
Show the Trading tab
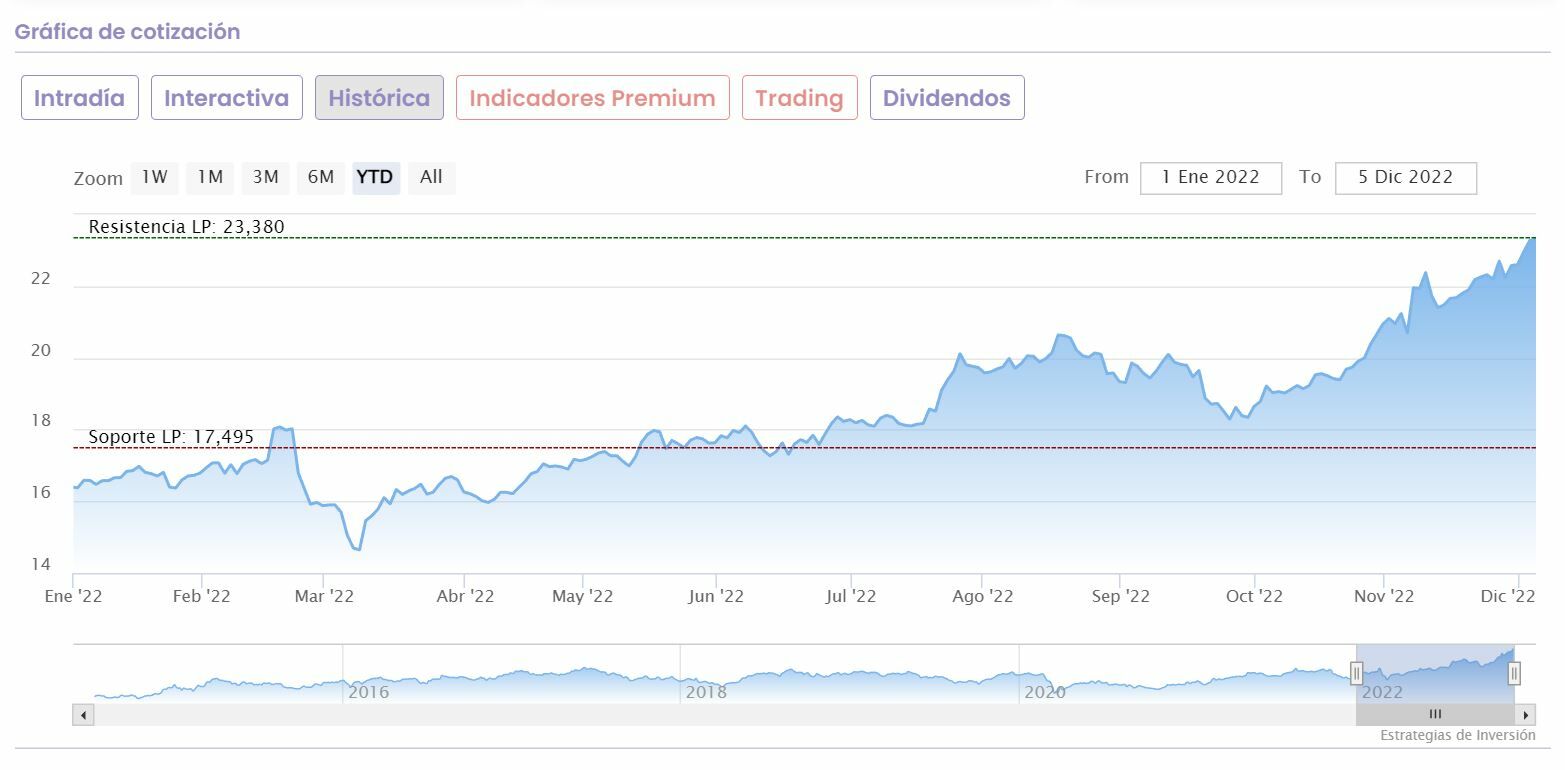point(799,98)
